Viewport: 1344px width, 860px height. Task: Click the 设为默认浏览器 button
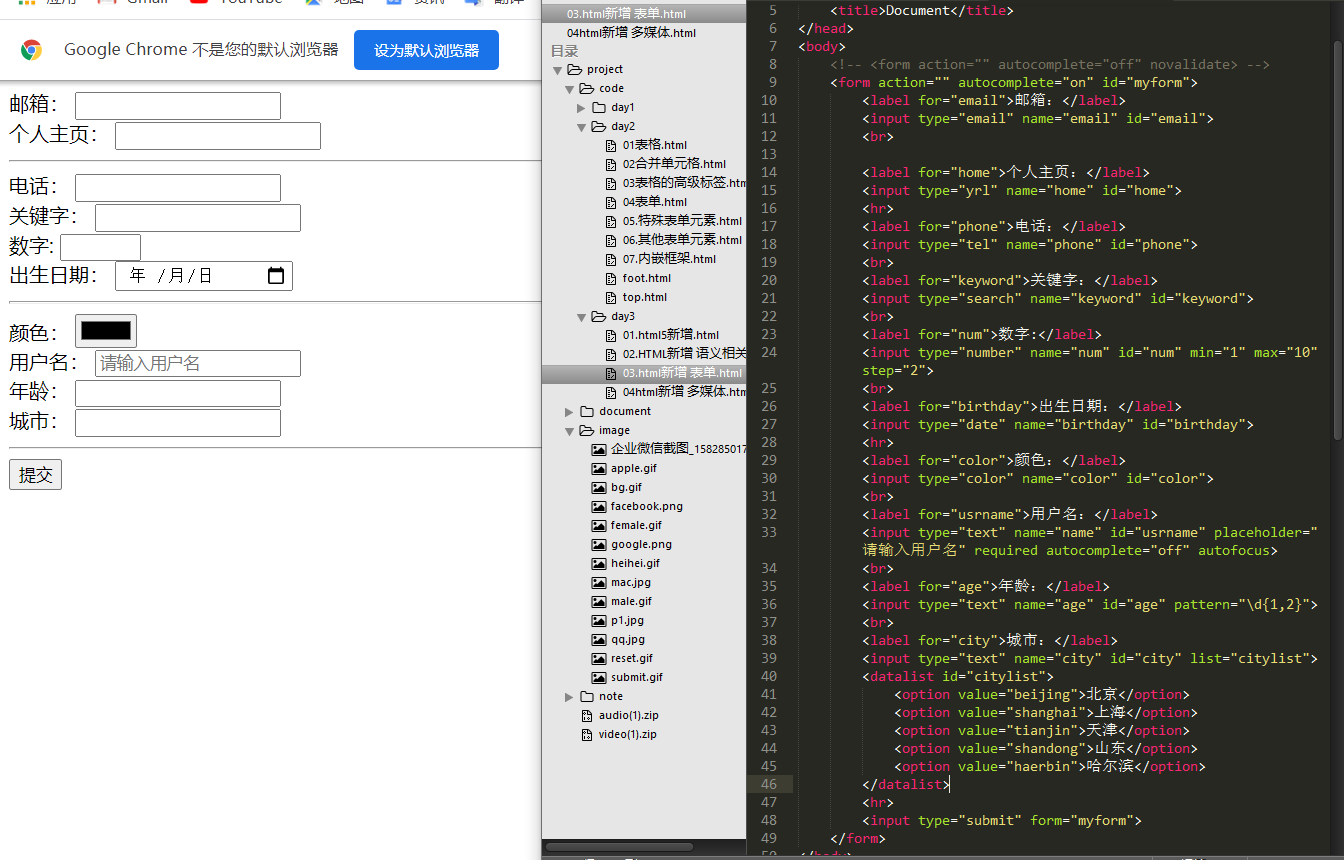[426, 50]
